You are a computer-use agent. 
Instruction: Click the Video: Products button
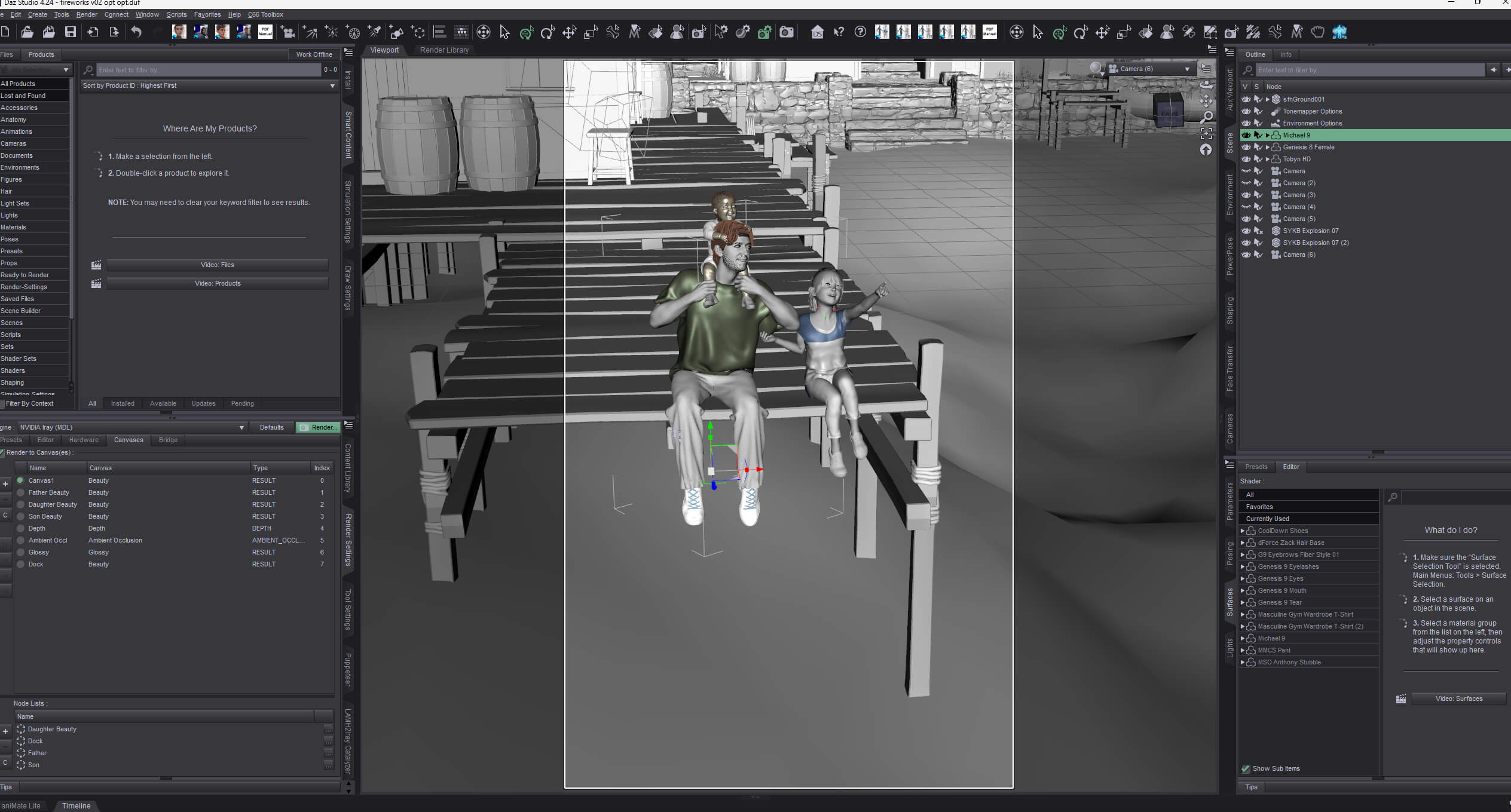218,283
